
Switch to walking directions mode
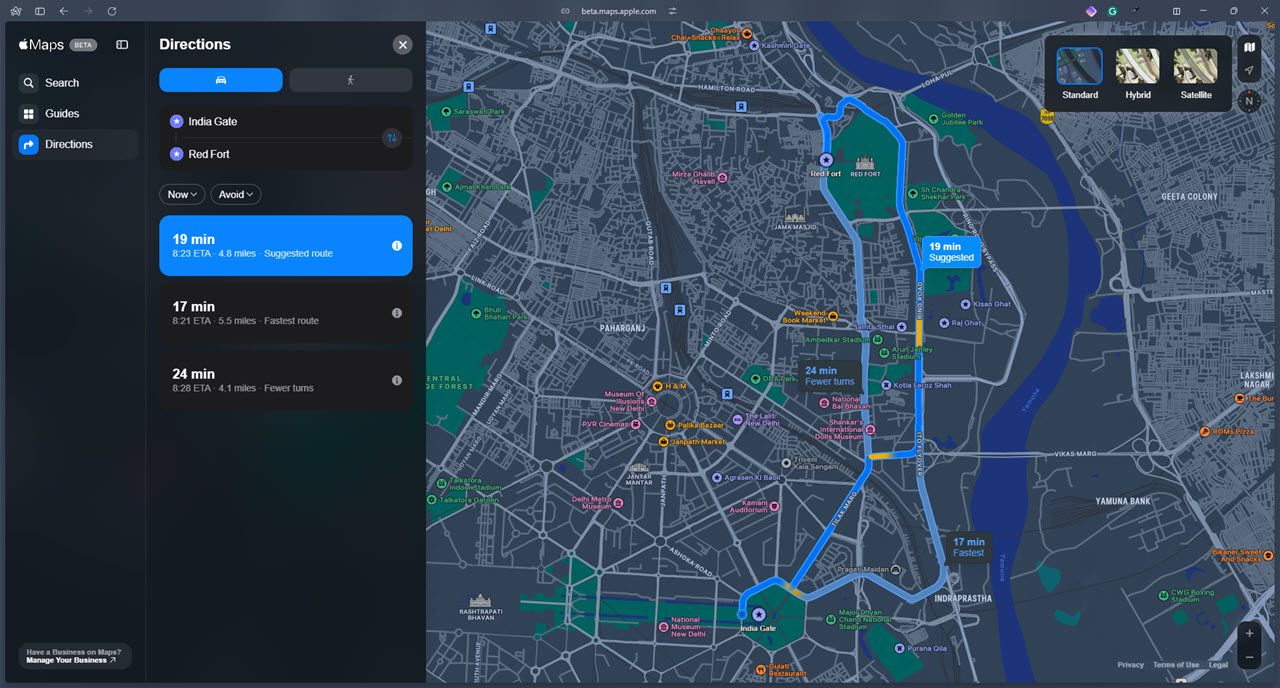tap(350, 80)
